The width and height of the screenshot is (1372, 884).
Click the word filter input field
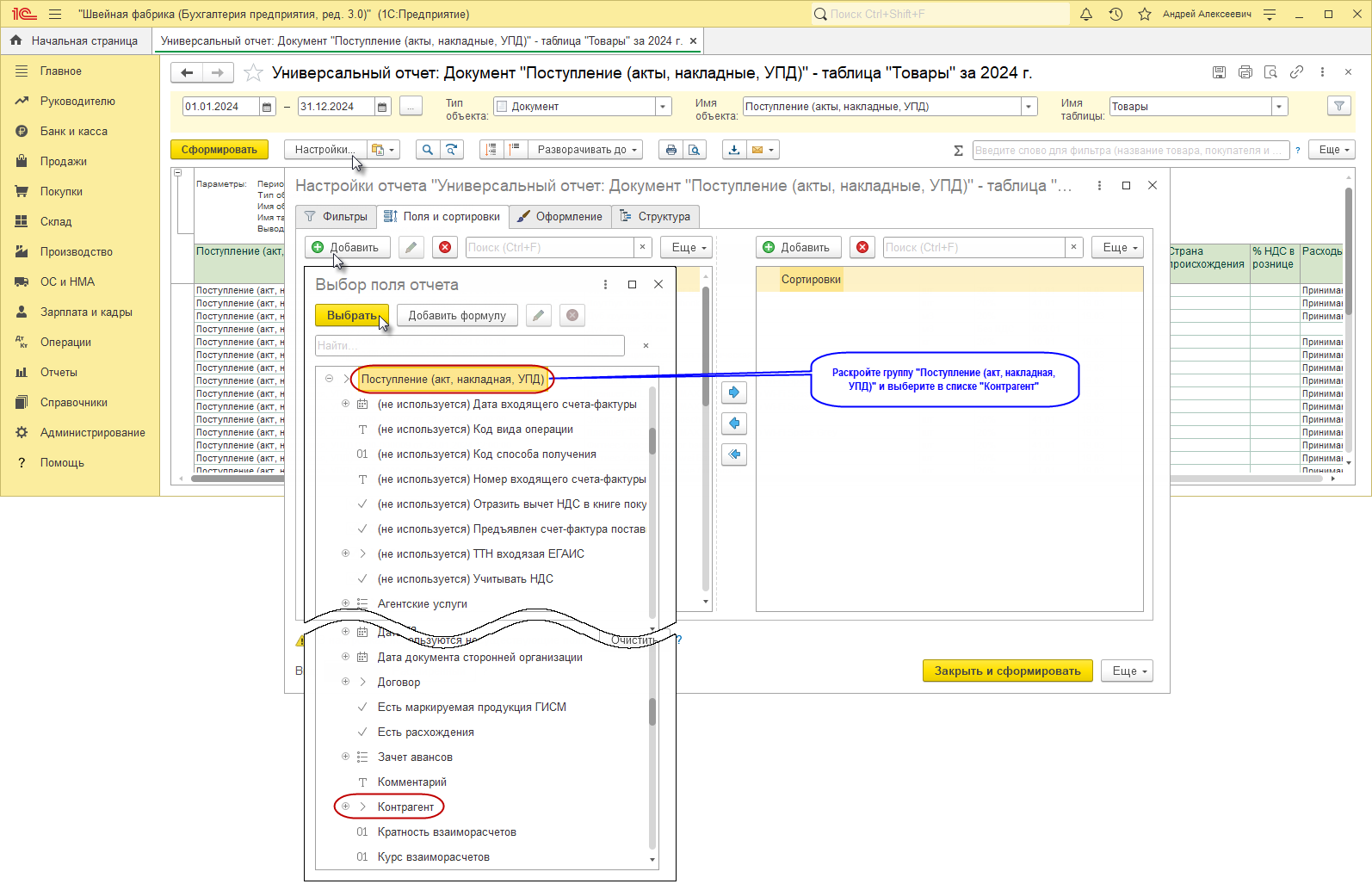coord(1130,151)
